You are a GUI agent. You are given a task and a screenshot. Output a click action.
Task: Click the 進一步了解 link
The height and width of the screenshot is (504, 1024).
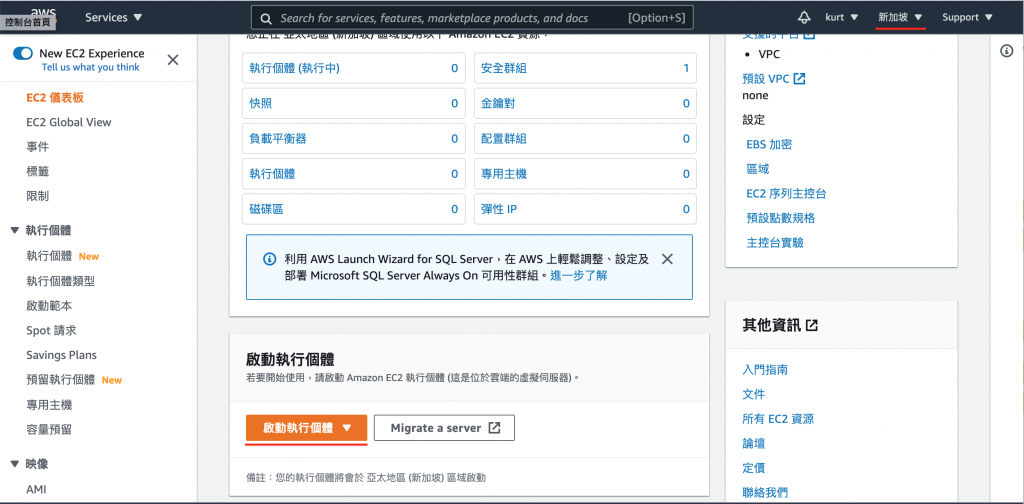[579, 276]
